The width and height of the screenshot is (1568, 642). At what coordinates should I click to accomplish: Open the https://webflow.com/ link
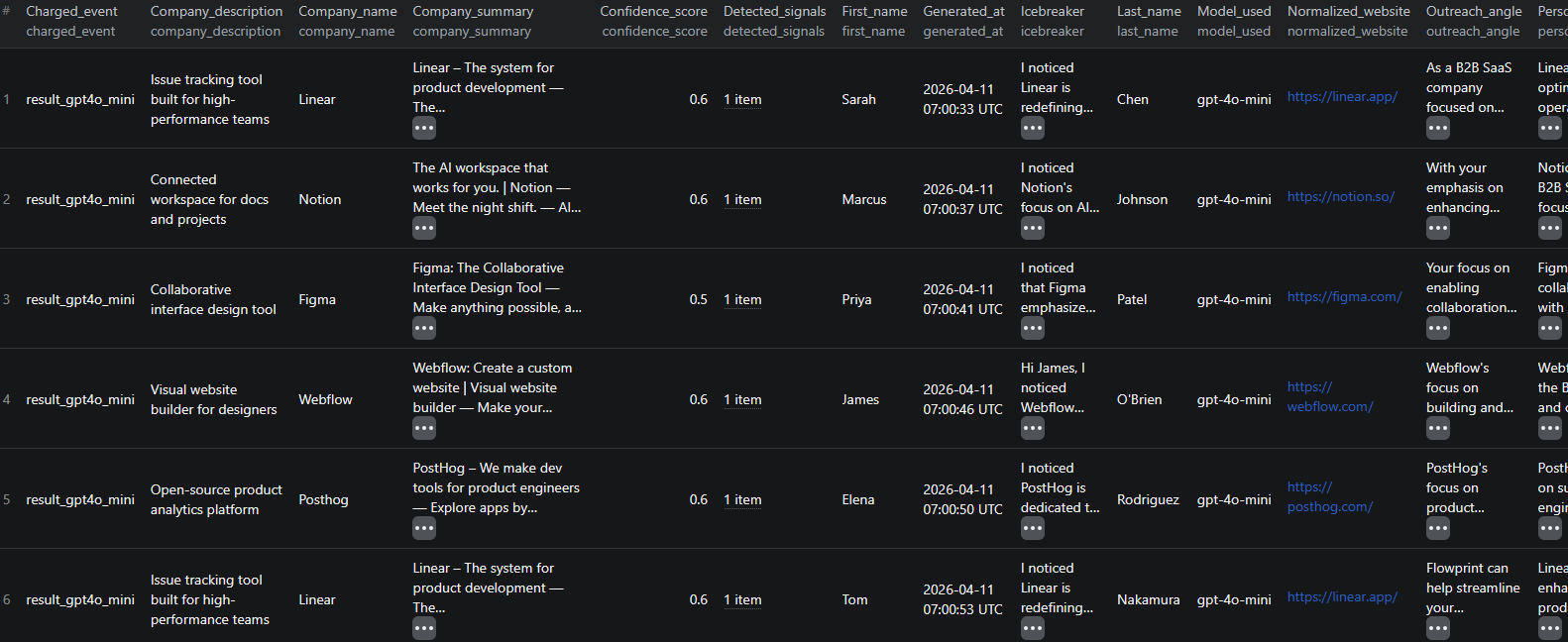click(x=1330, y=396)
